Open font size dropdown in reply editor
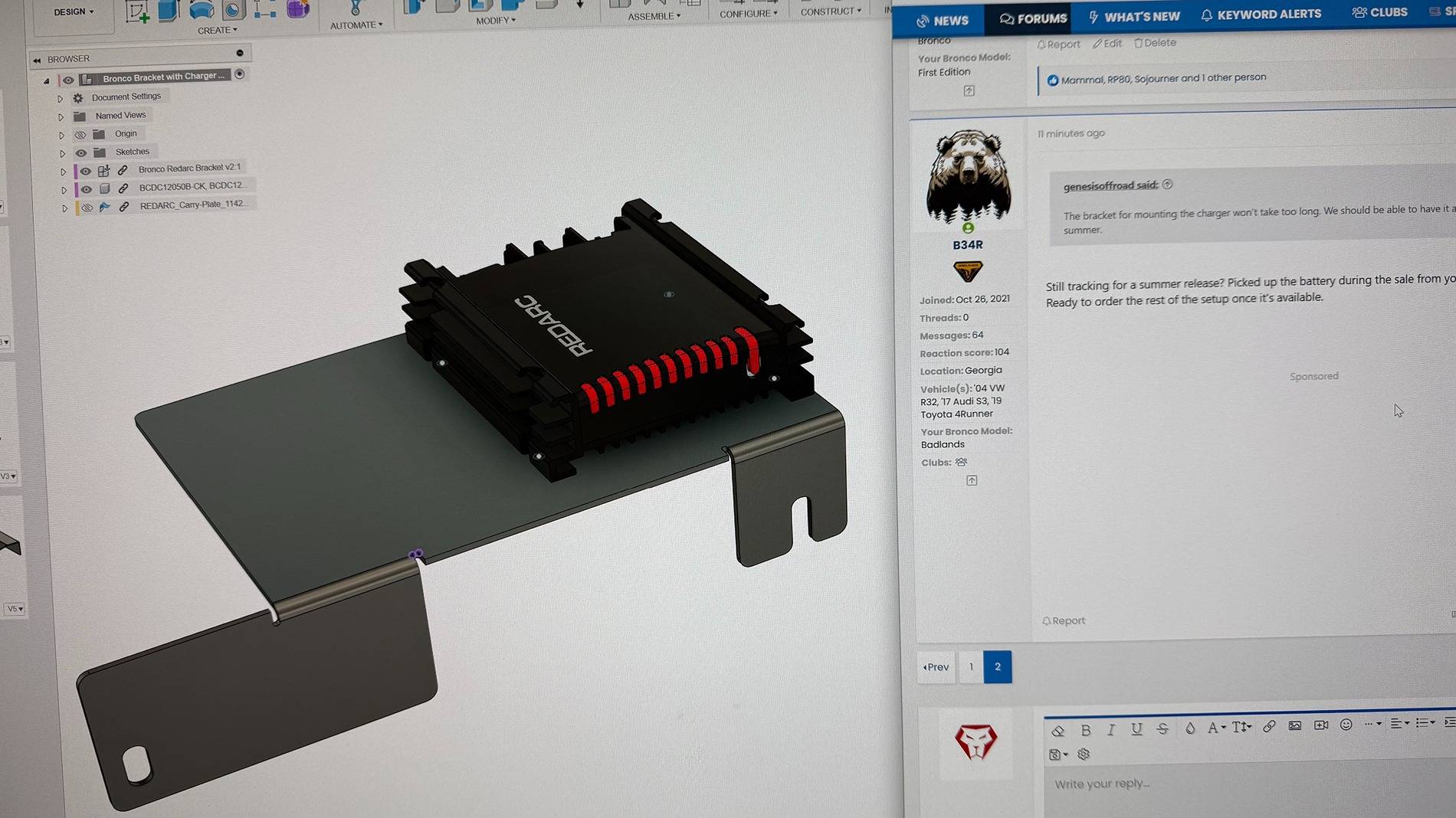The width and height of the screenshot is (1456, 818). pyautogui.click(x=1242, y=727)
